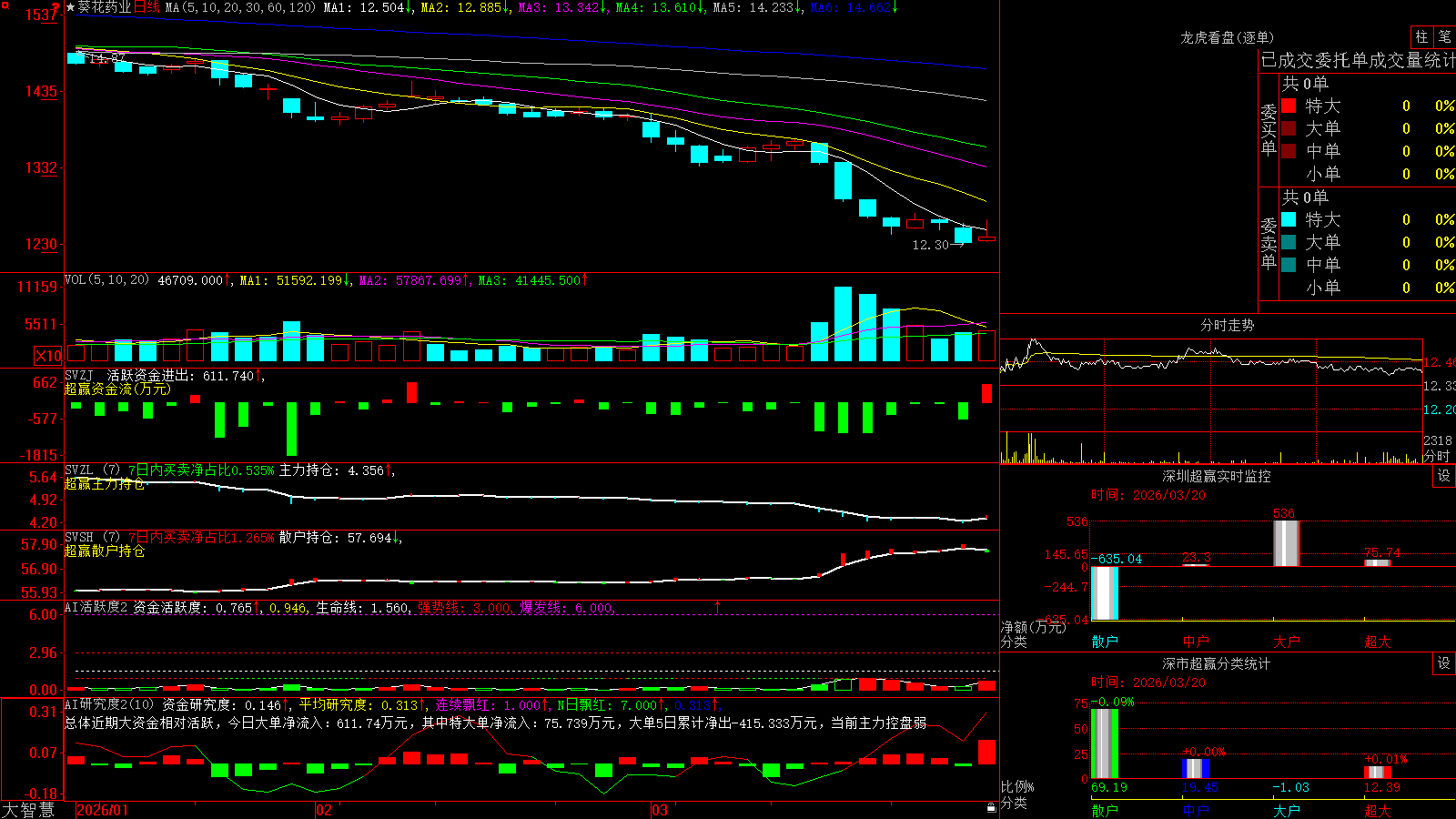Click the 19.45 中户 bar in 深市超赢分类统计
Viewport: 1456px width, 819px height.
click(1196, 769)
